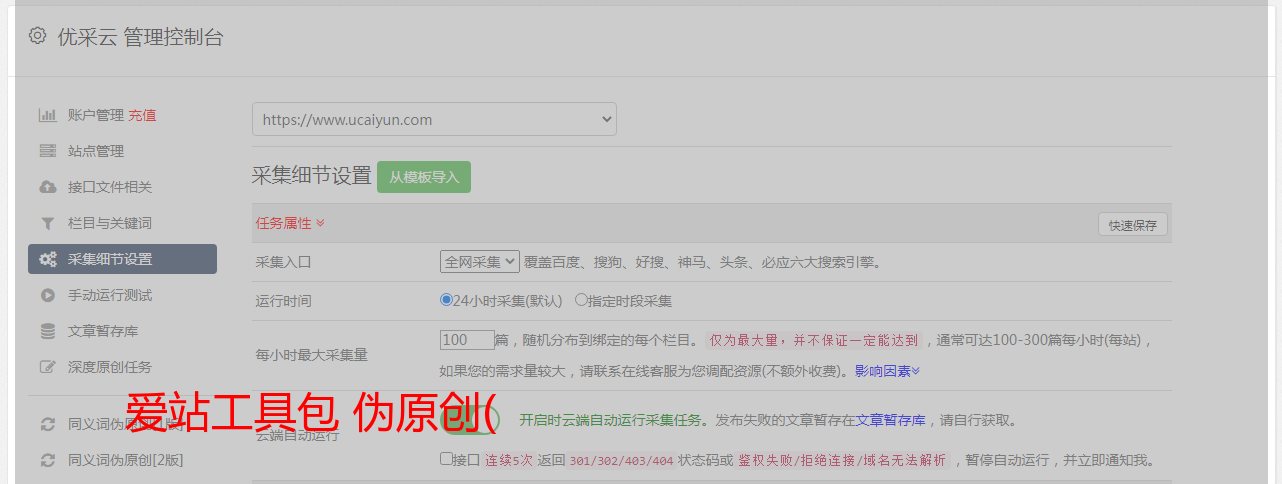The width and height of the screenshot is (1282, 484).
Task: Open the 文章暂存库 link in description
Action: click(891, 420)
